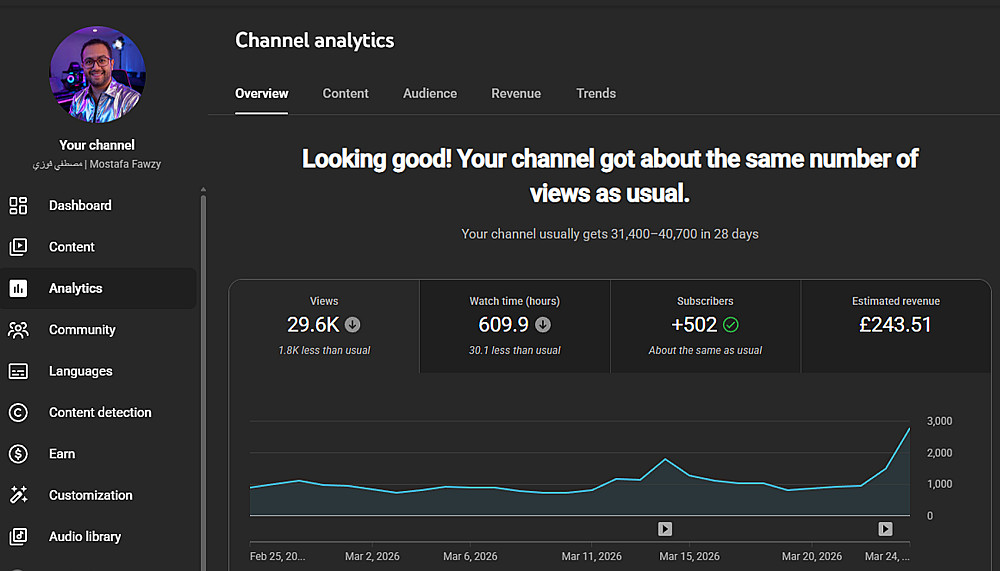Screen dimensions: 1000x571
Task: Select Analytics in the sidebar
Action: pos(98,288)
